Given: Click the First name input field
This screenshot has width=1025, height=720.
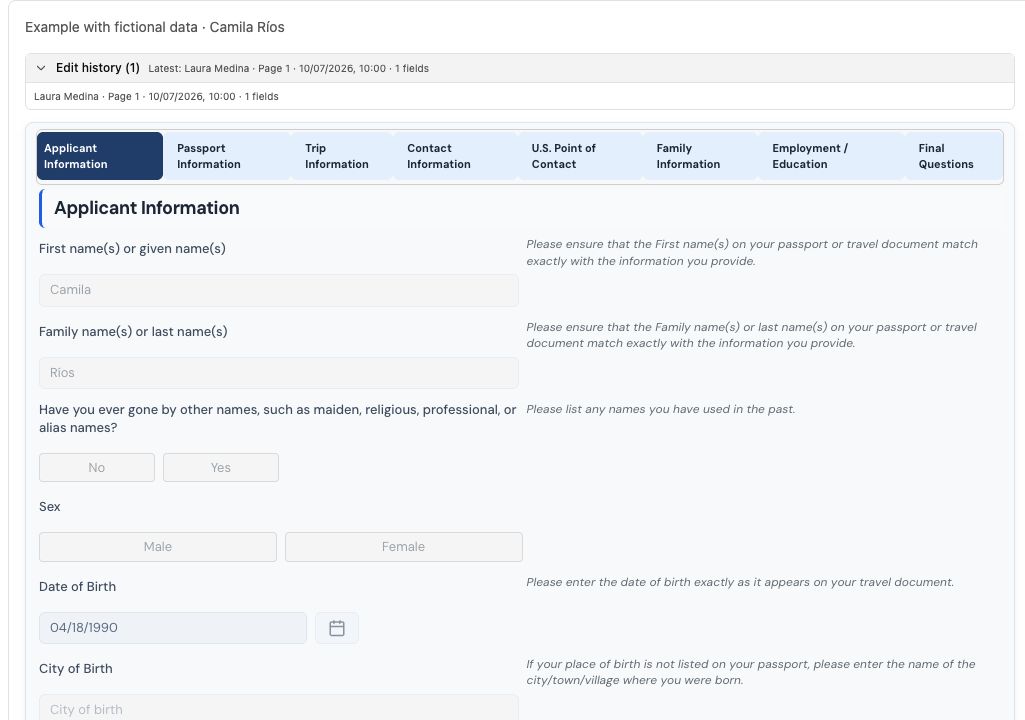Looking at the screenshot, I should click(x=278, y=290).
